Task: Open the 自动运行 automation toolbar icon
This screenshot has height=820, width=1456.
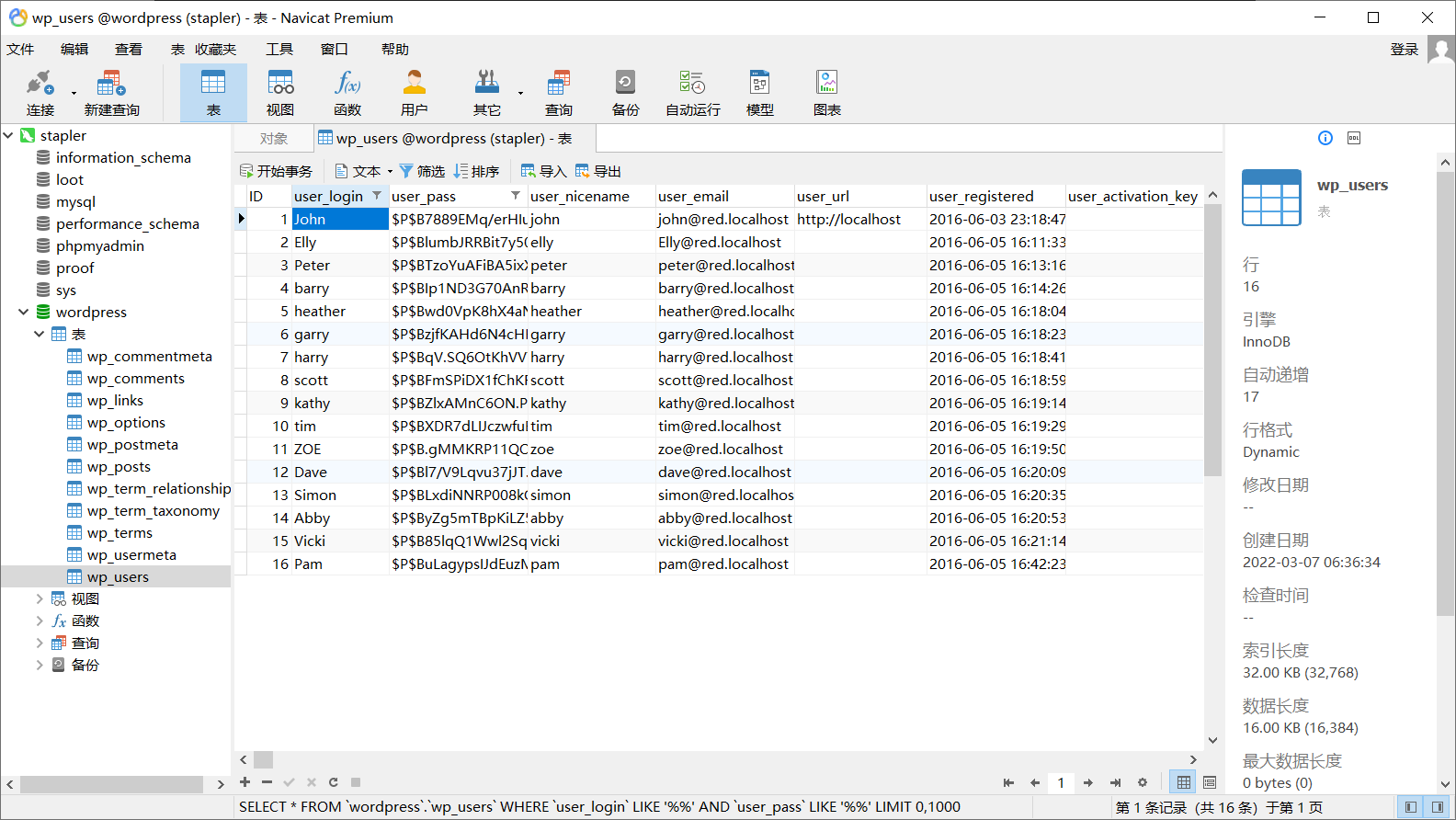Action: (692, 93)
